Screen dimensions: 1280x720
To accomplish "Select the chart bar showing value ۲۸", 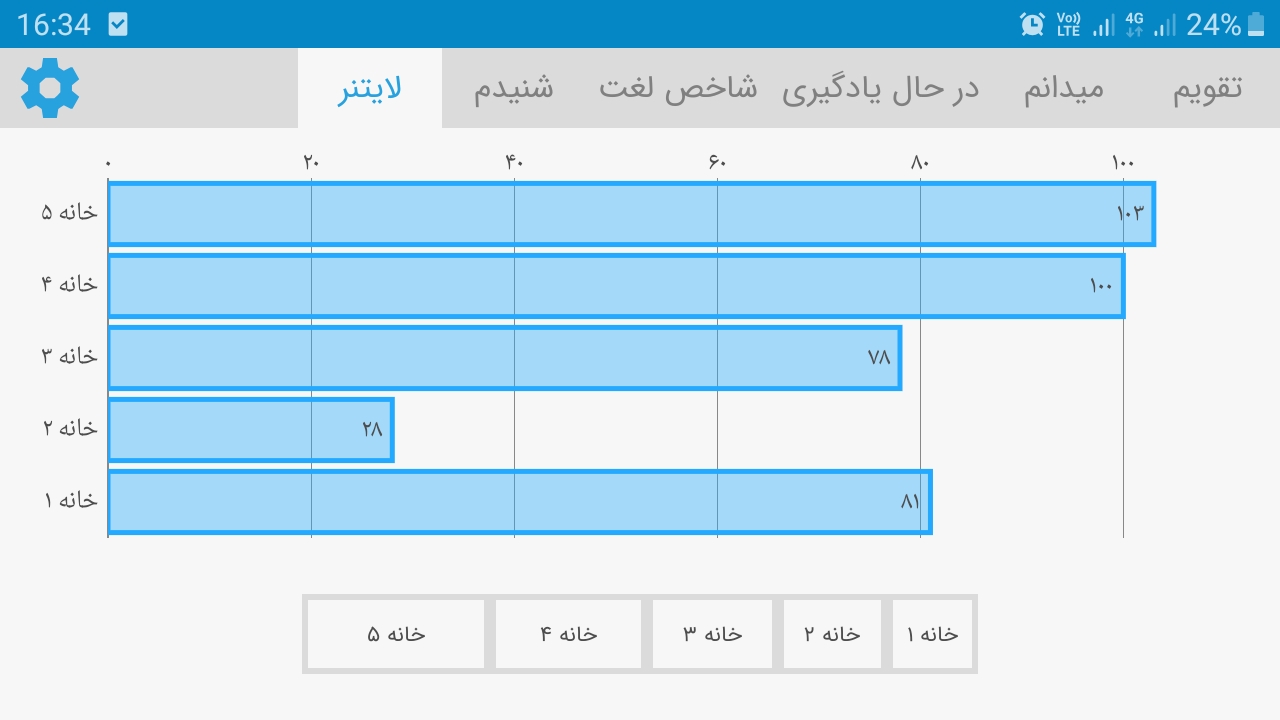I will coord(250,430).
